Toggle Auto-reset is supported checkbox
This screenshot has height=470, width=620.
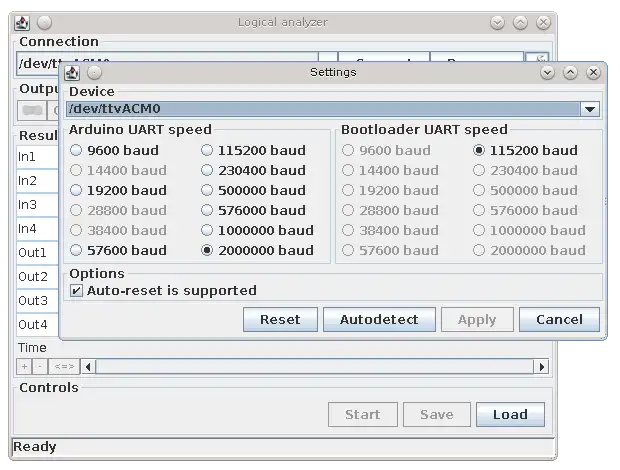[163, 291]
